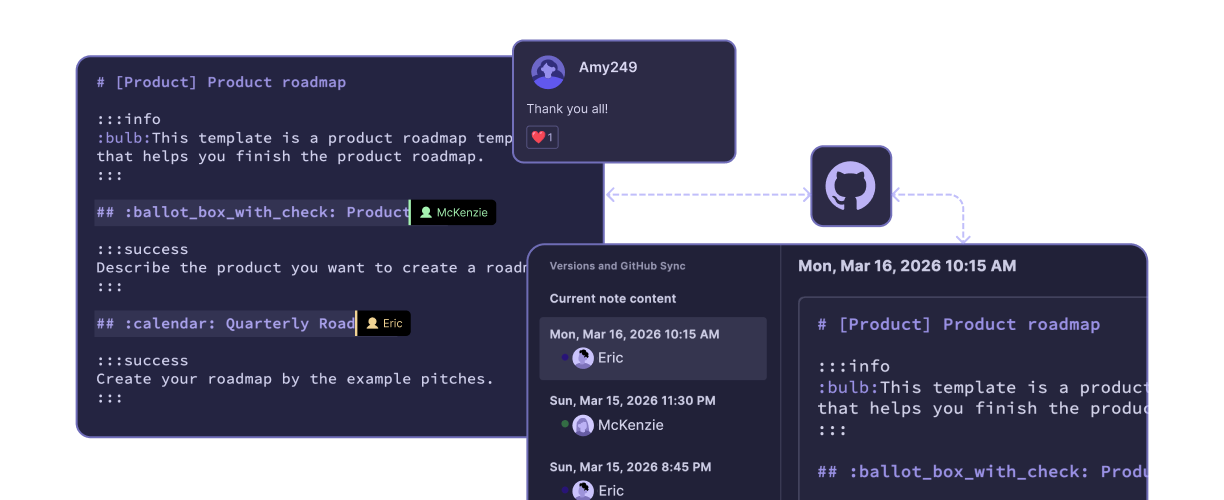The height and width of the screenshot is (500, 1224).
Task: Click the person icon inside Eric's cursor tag
Action: [372, 323]
